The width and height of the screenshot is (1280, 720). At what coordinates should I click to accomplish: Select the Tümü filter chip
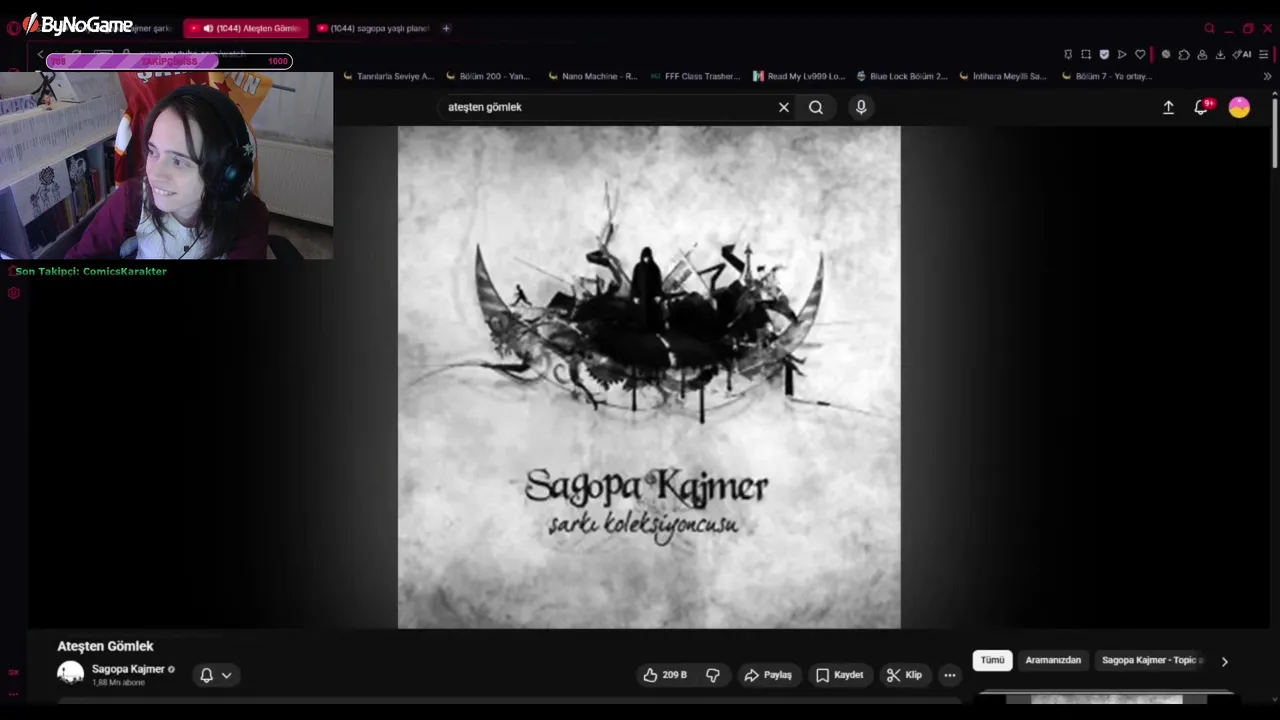tap(992, 660)
